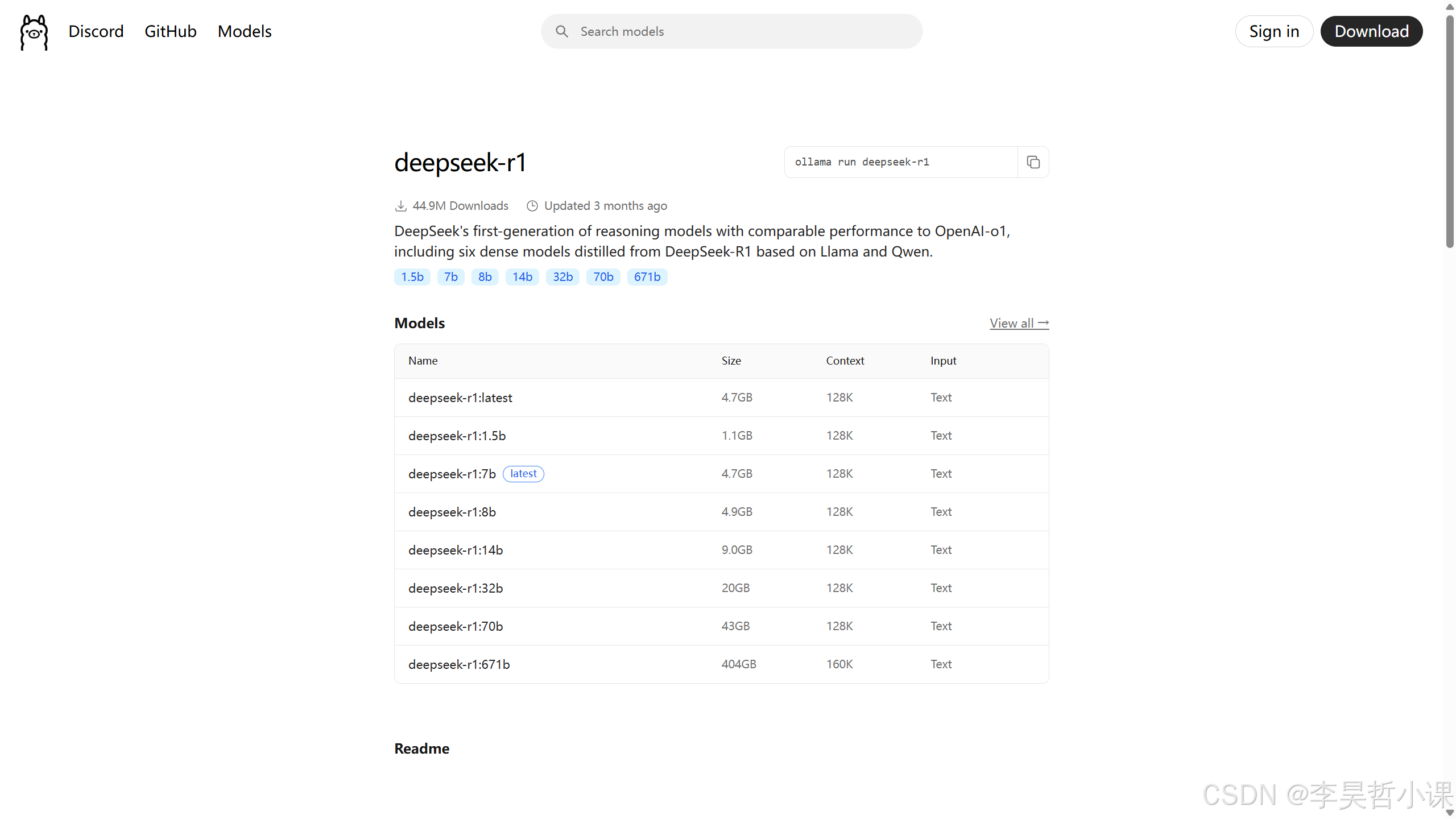Select the 70b size tag

pos(603,277)
